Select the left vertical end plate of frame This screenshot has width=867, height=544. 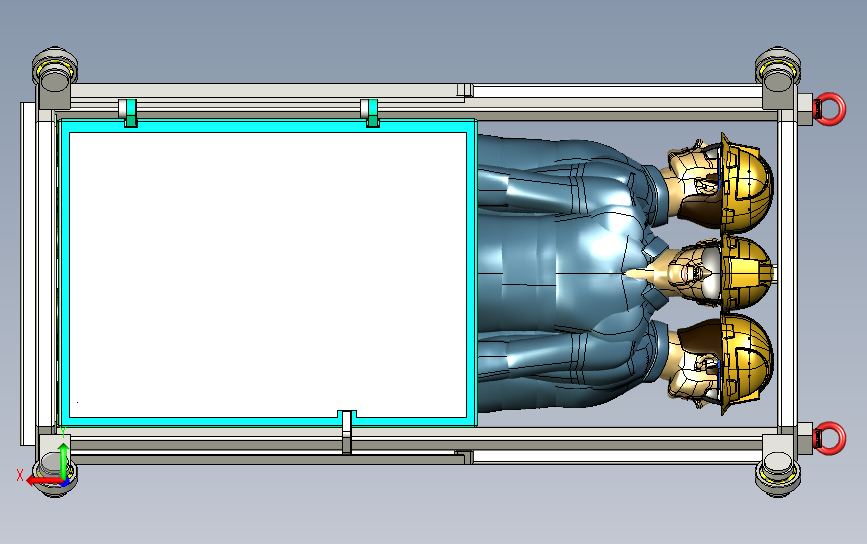tap(28, 274)
